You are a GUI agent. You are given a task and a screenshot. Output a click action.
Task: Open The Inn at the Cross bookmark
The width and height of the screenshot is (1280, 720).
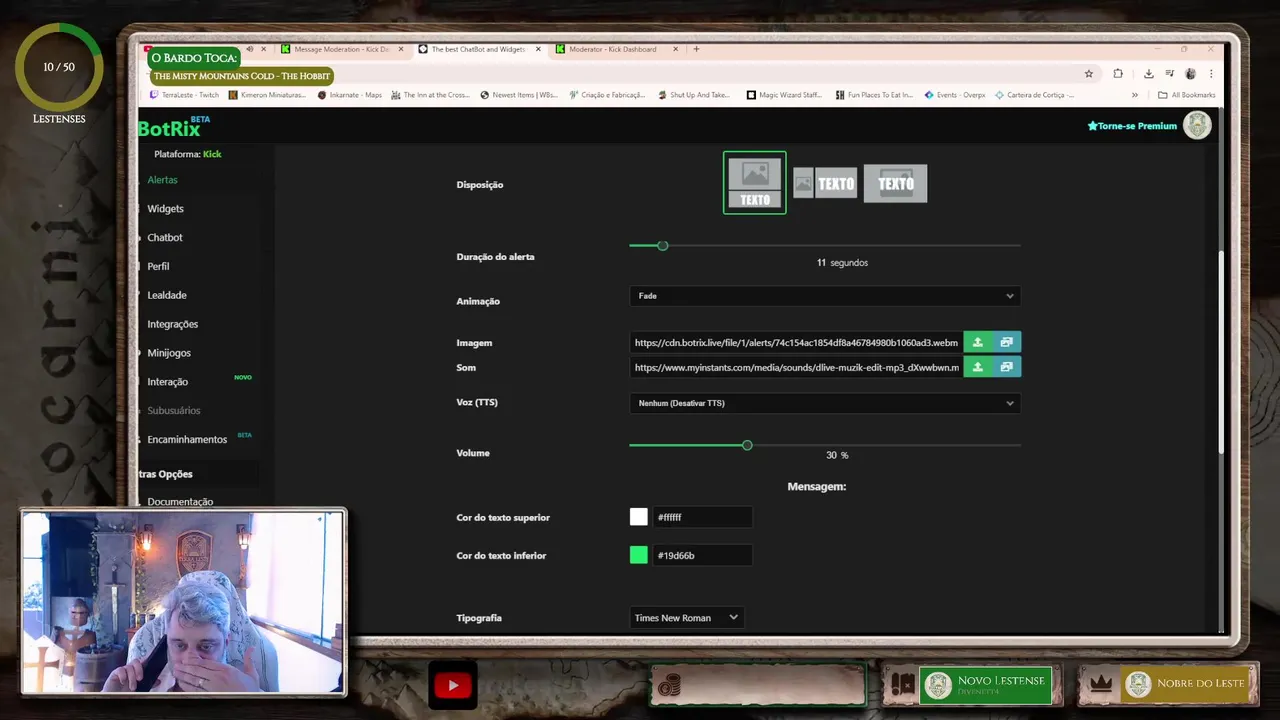[x=430, y=95]
